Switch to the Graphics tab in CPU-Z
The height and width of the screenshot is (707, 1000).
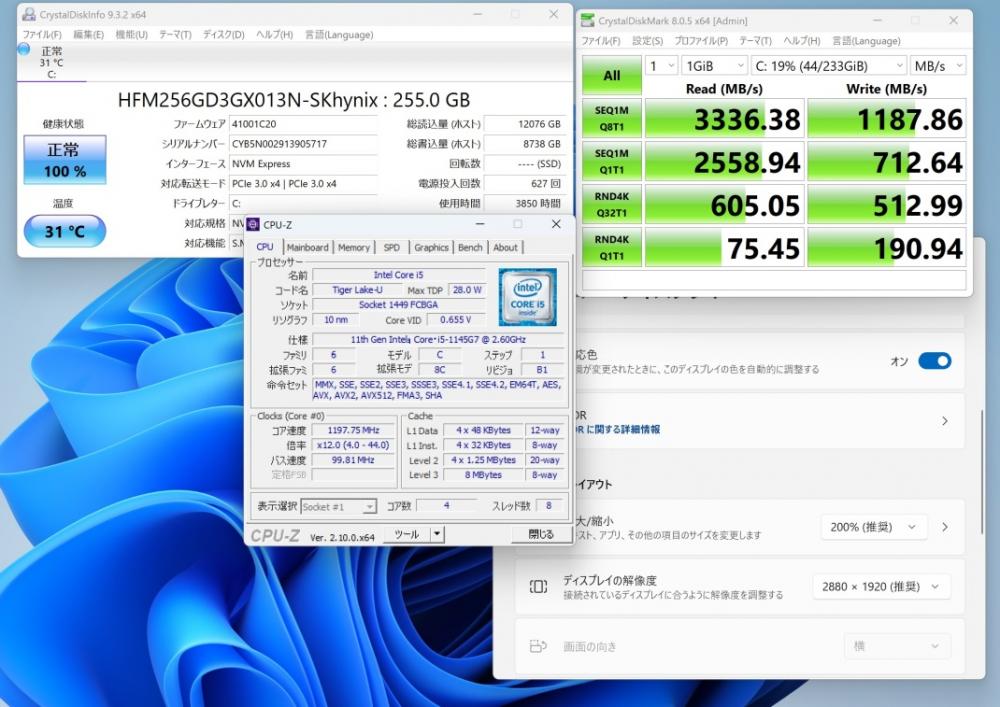(431, 247)
